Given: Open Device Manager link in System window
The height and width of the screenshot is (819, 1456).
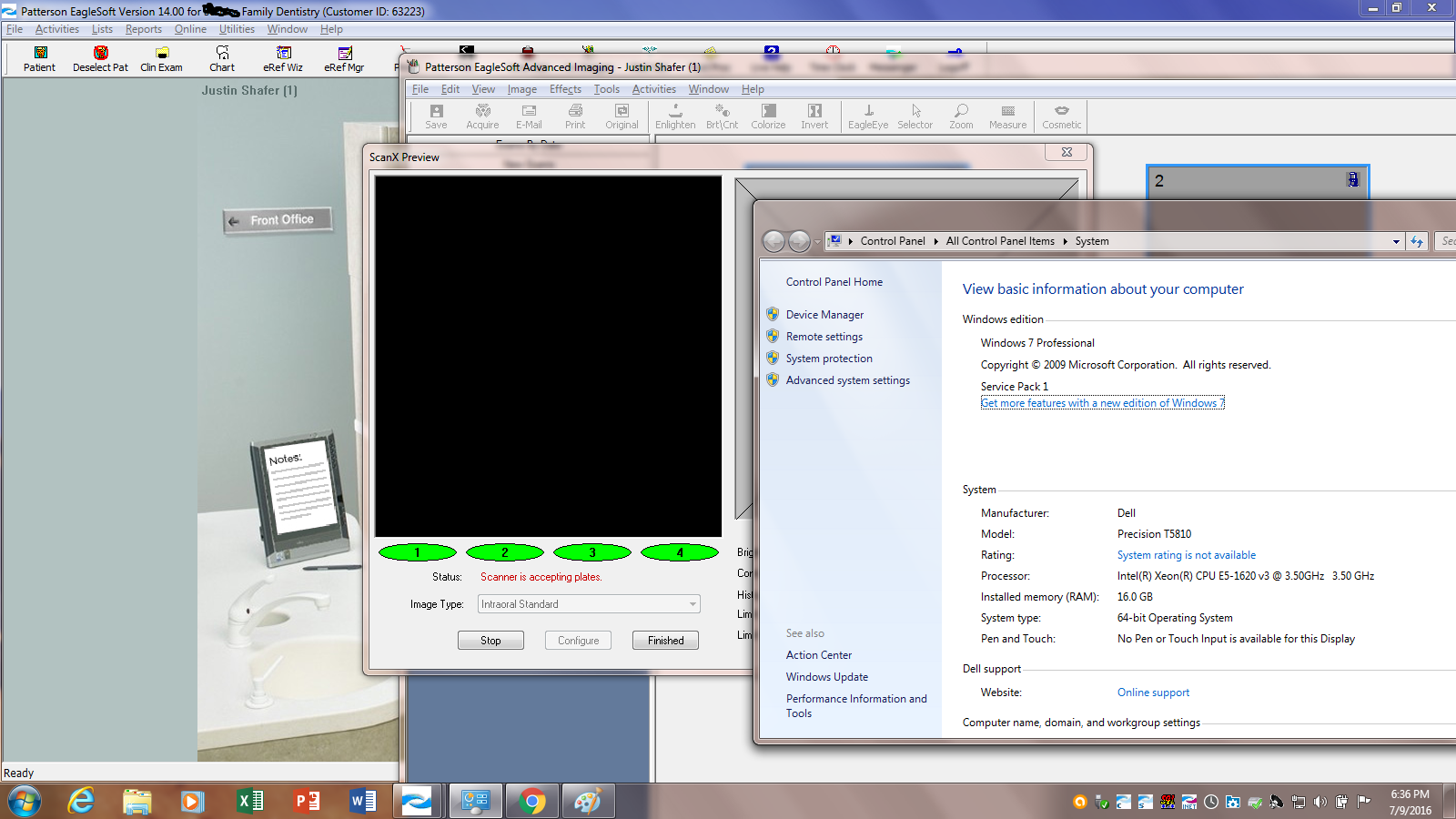Looking at the screenshot, I should tap(824, 315).
